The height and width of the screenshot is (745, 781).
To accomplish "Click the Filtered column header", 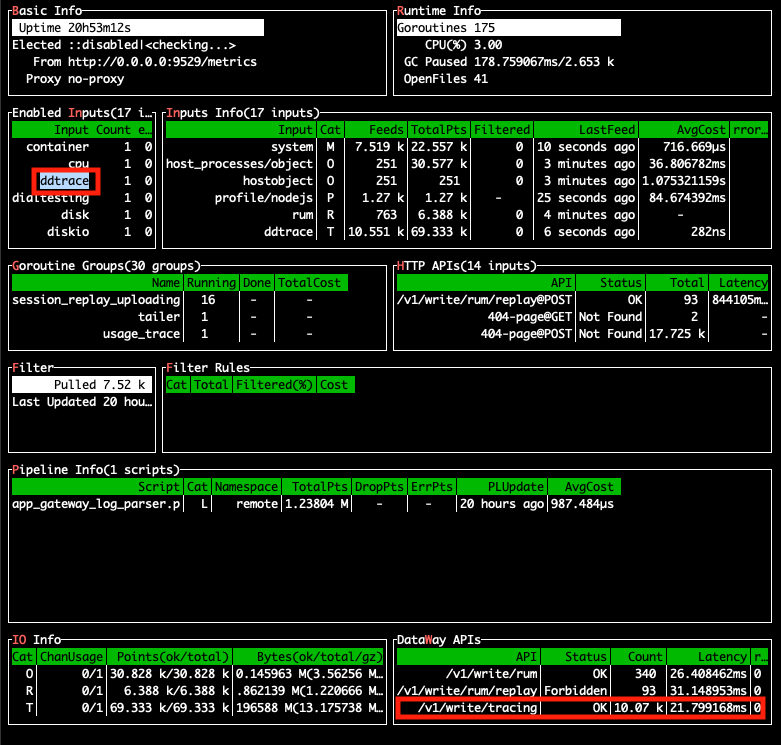I will (x=502, y=130).
